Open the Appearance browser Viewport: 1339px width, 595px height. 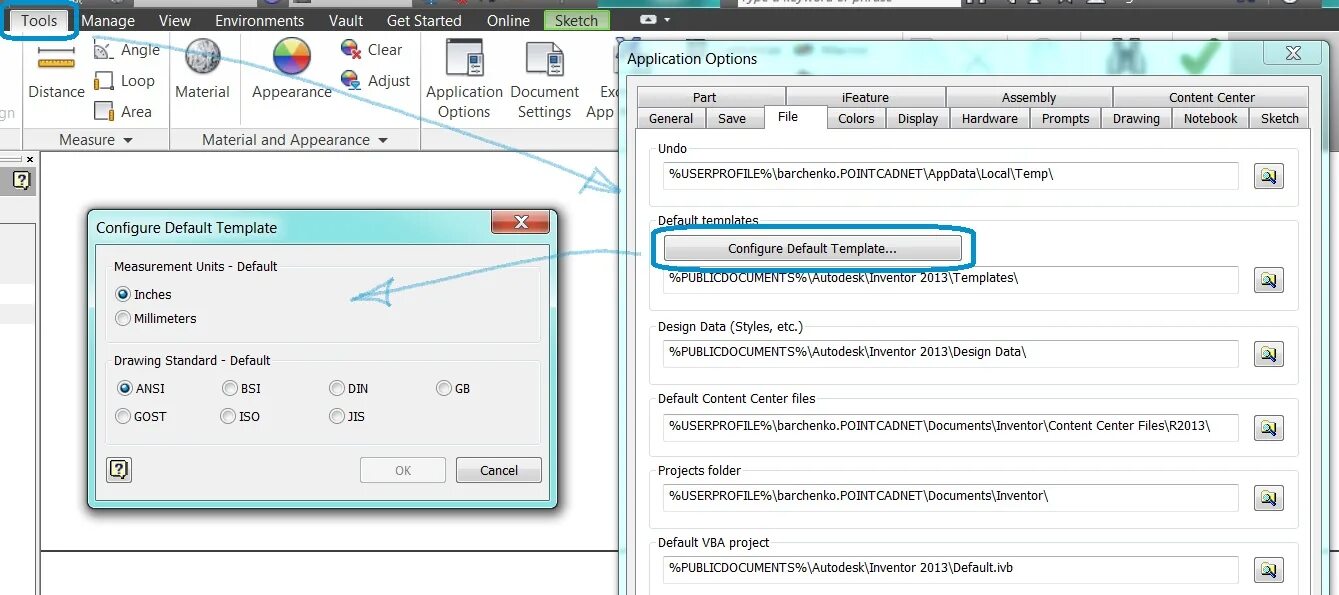click(291, 70)
